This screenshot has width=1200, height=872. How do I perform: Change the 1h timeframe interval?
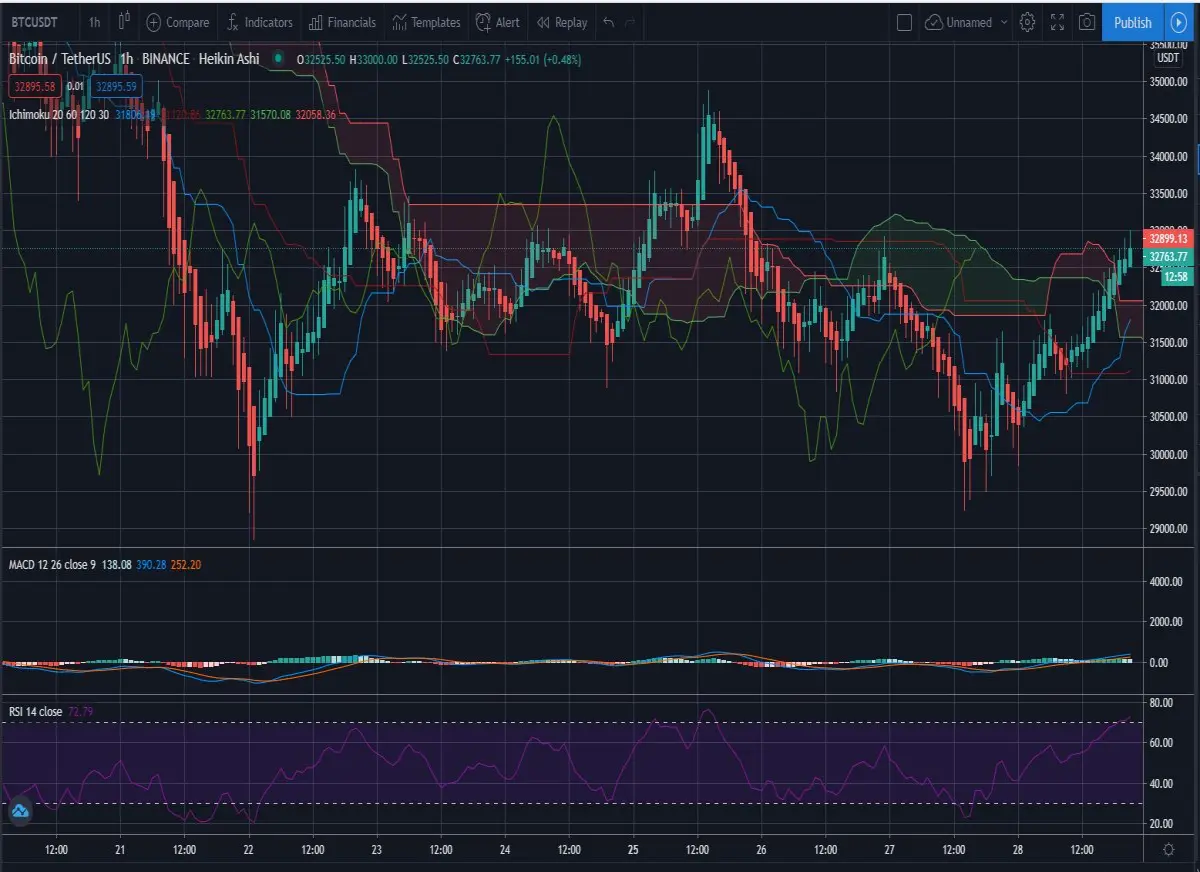click(x=94, y=22)
